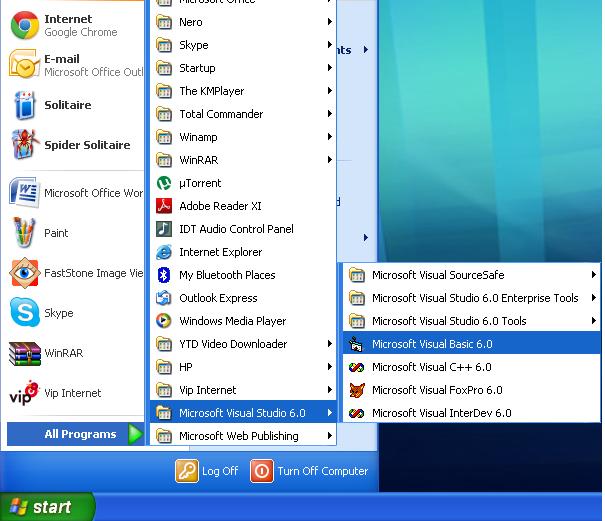Viewport: 605px width, 521px height.
Task: Click "Windows Media Player" label text
Action: [233, 321]
